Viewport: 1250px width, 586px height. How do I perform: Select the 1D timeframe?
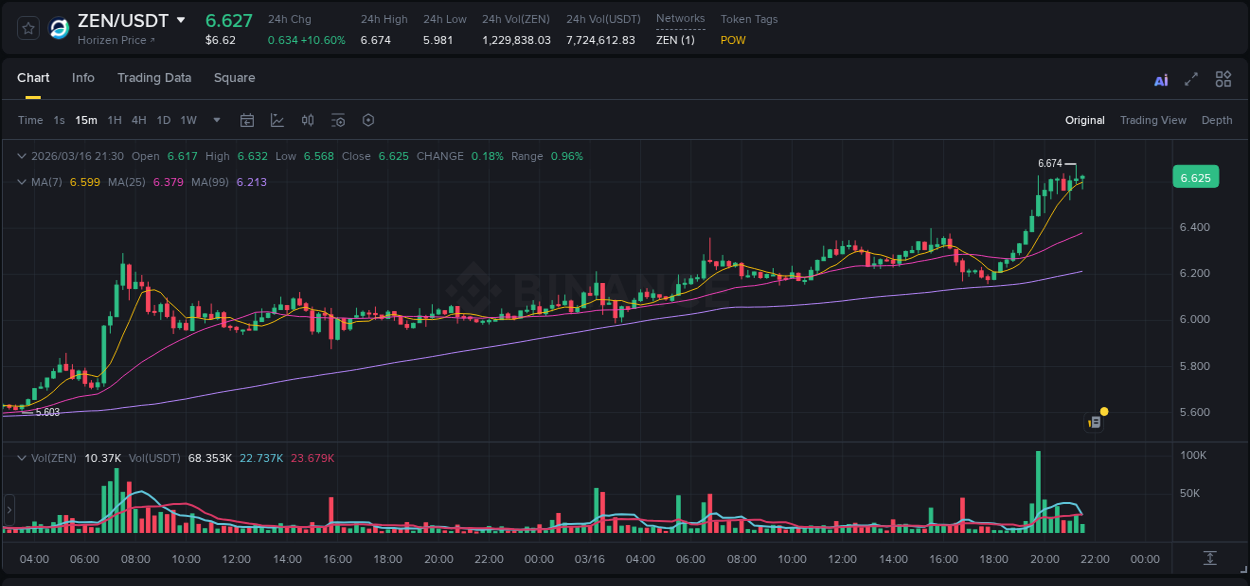[x=162, y=120]
